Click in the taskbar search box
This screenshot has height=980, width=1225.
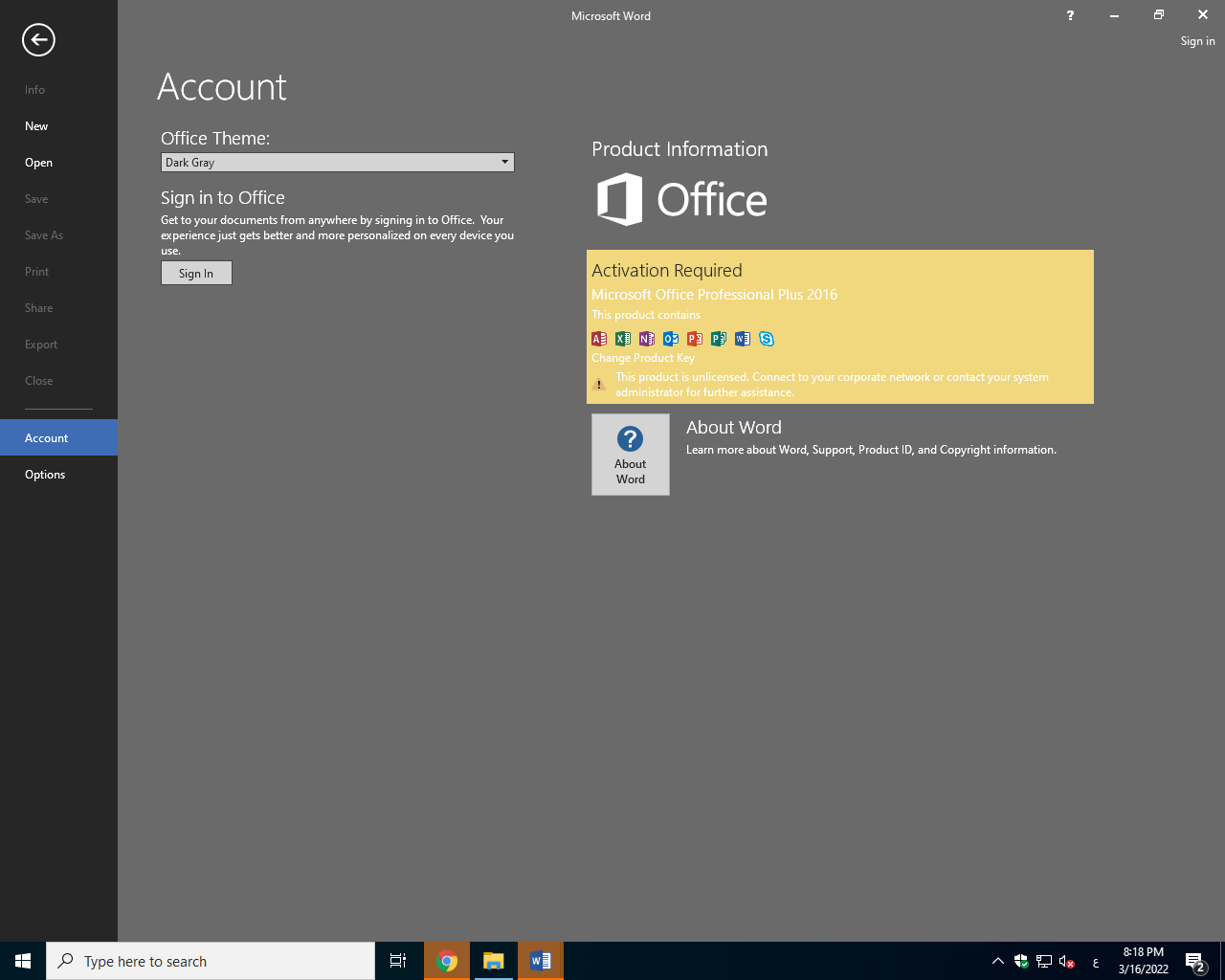pyautogui.click(x=211, y=961)
